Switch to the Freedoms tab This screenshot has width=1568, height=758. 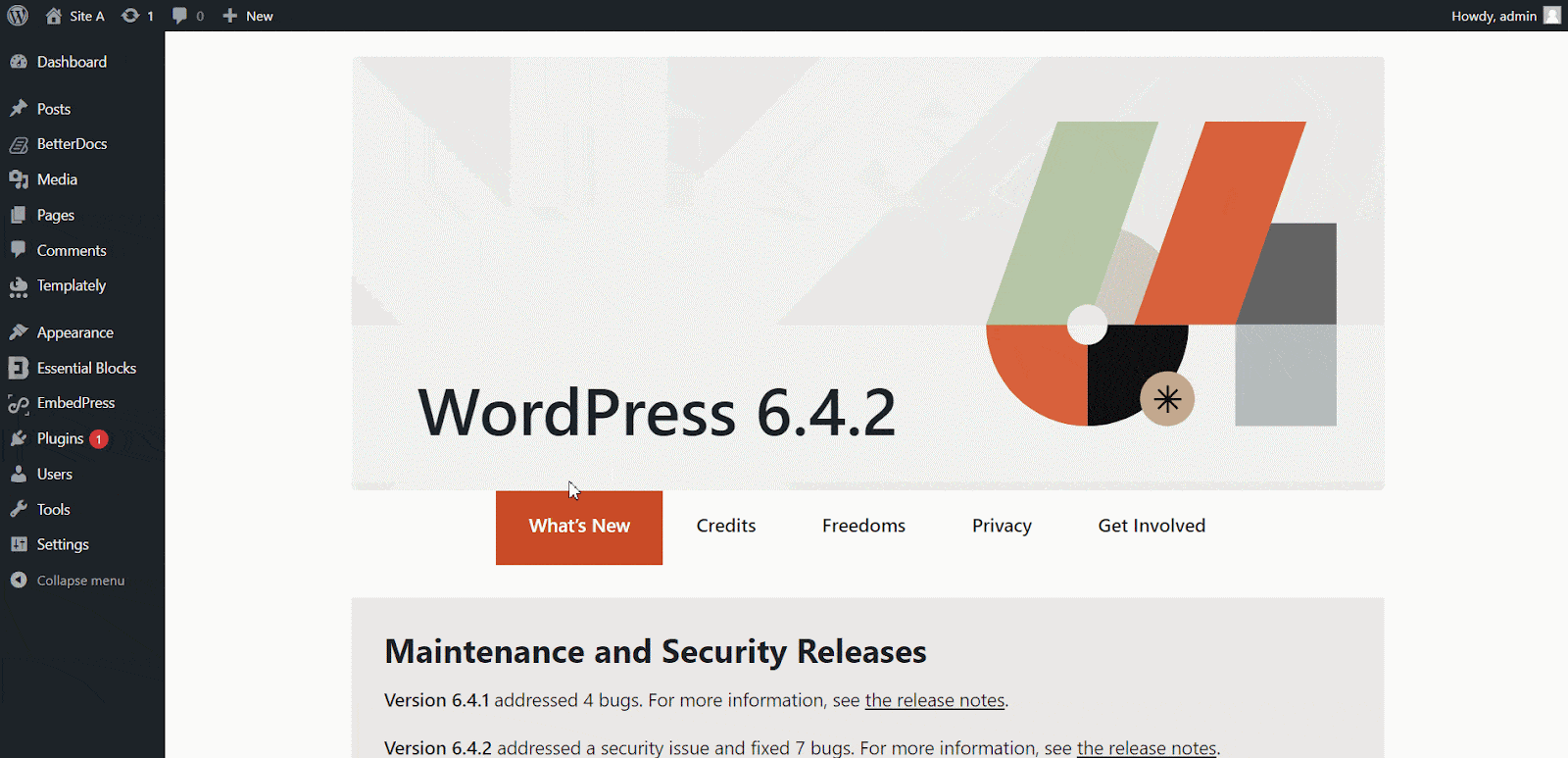pos(863,527)
